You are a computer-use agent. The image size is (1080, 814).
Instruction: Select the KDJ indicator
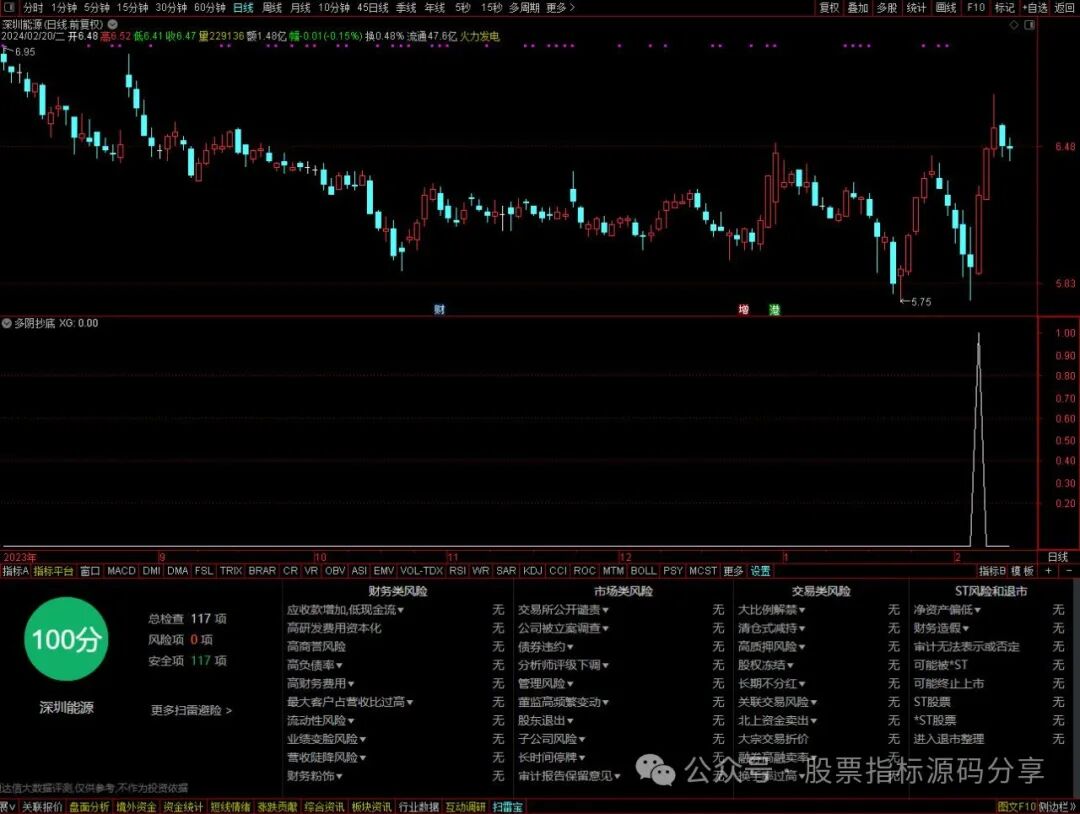(x=532, y=571)
